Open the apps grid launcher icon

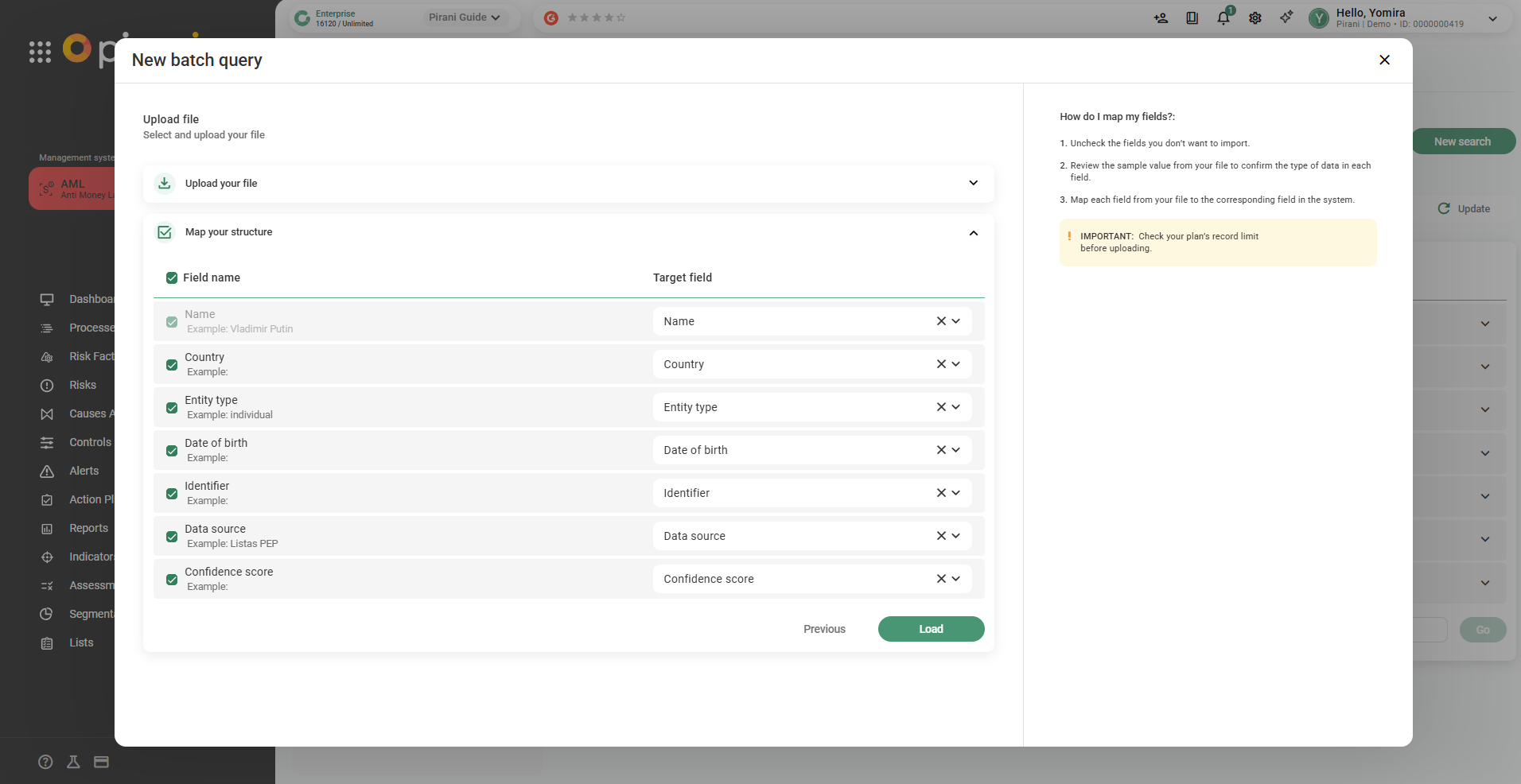40,52
